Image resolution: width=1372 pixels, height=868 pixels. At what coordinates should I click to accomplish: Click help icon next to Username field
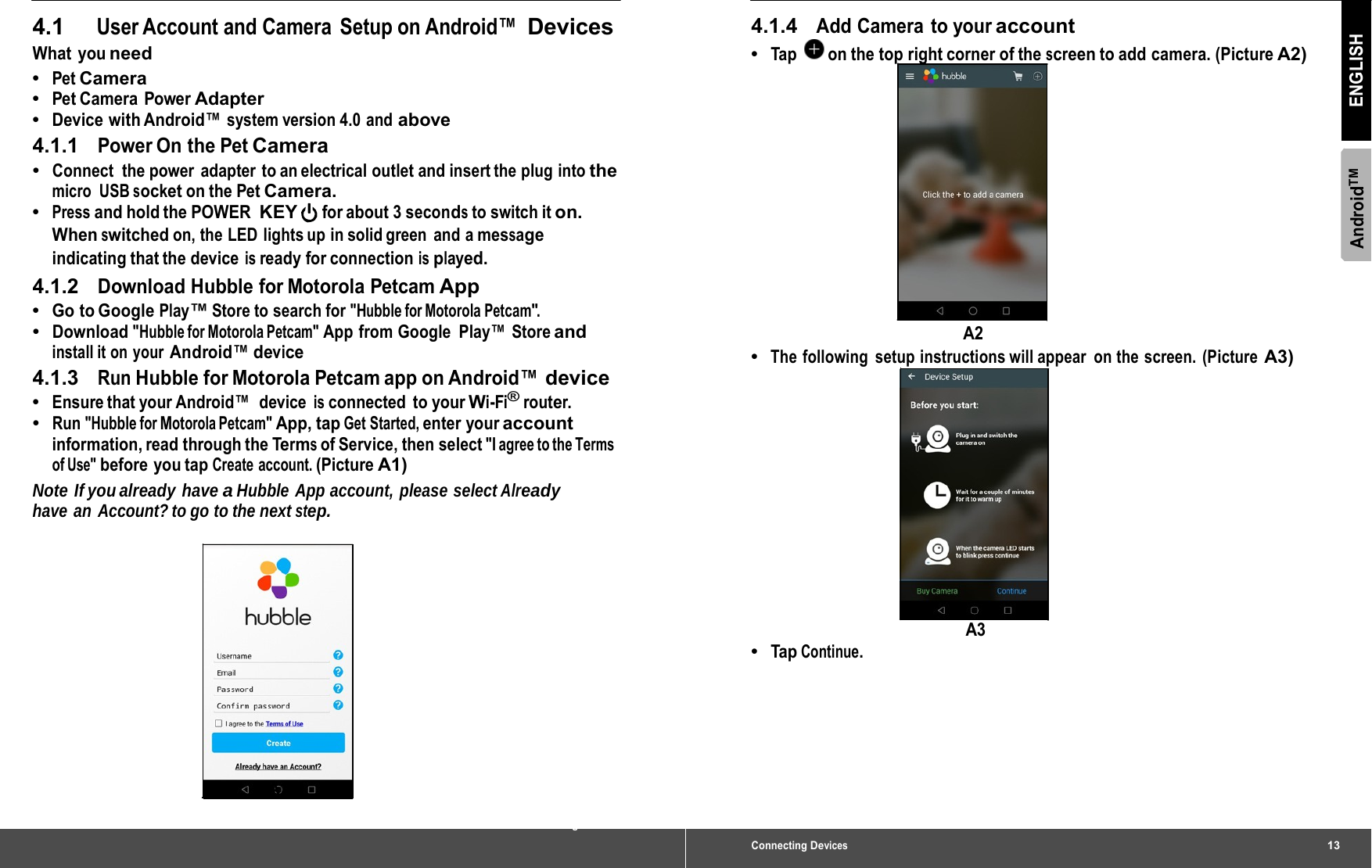(338, 655)
